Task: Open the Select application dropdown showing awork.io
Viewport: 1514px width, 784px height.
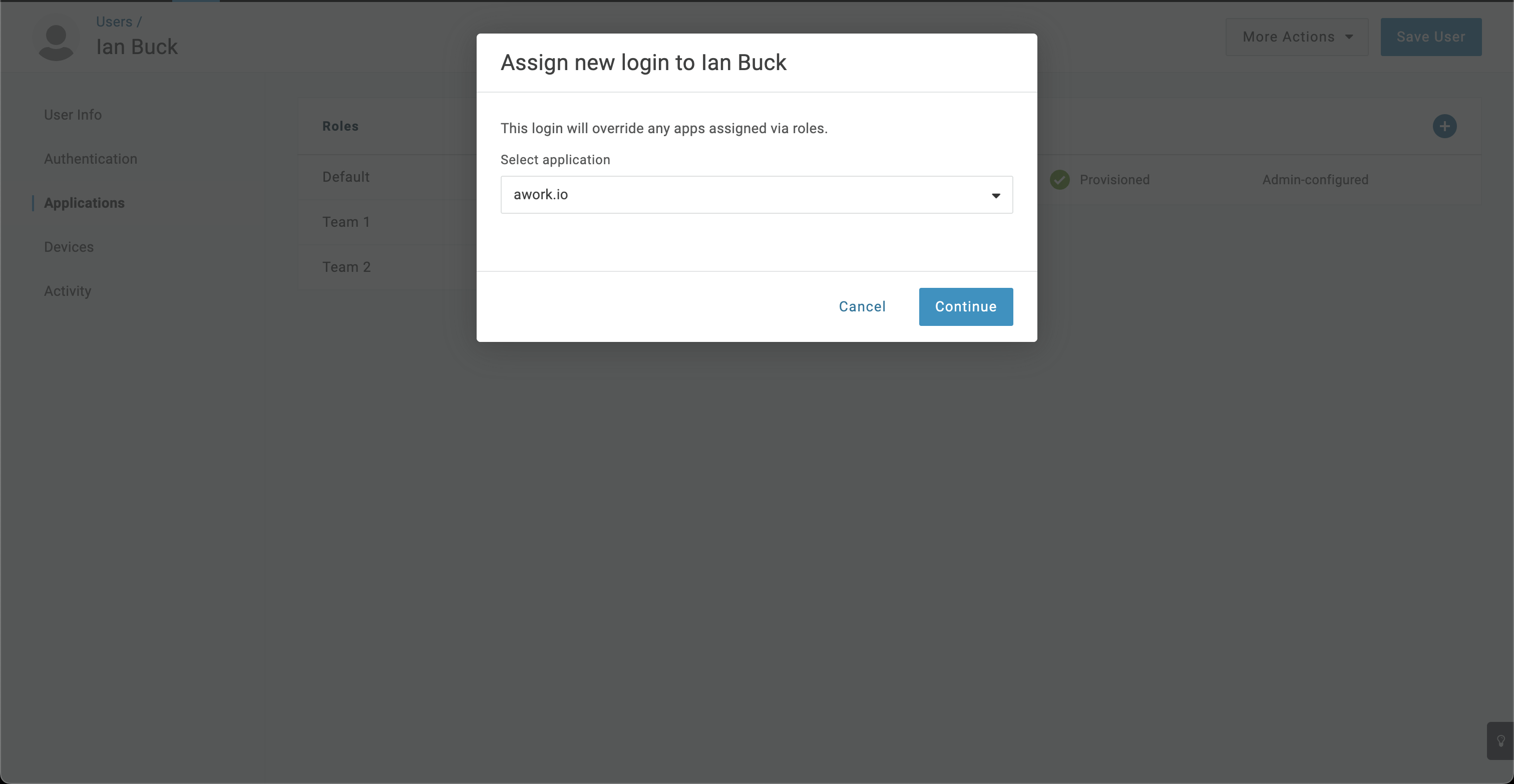Action: tap(756, 195)
